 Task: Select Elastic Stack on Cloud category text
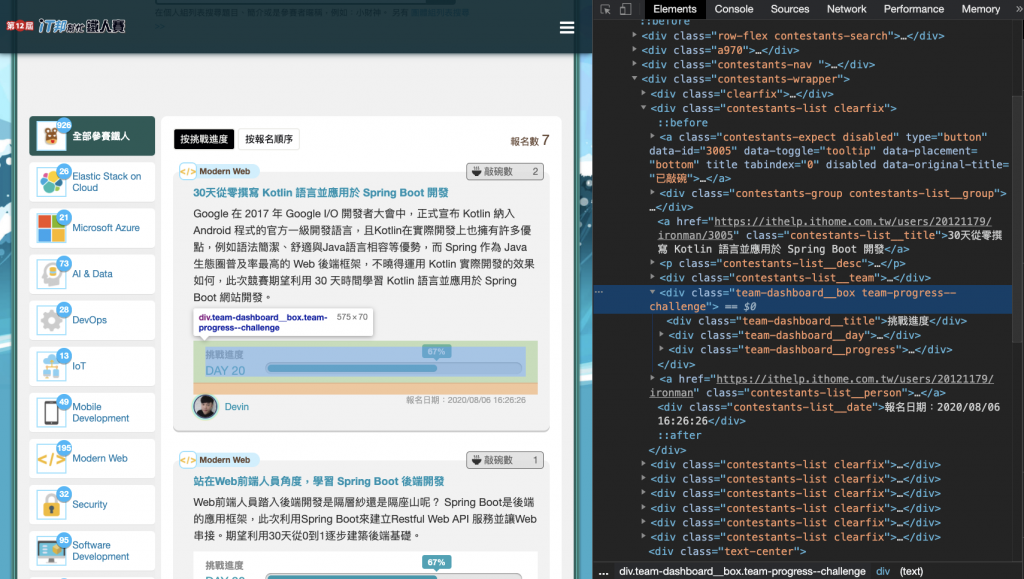click(x=106, y=181)
